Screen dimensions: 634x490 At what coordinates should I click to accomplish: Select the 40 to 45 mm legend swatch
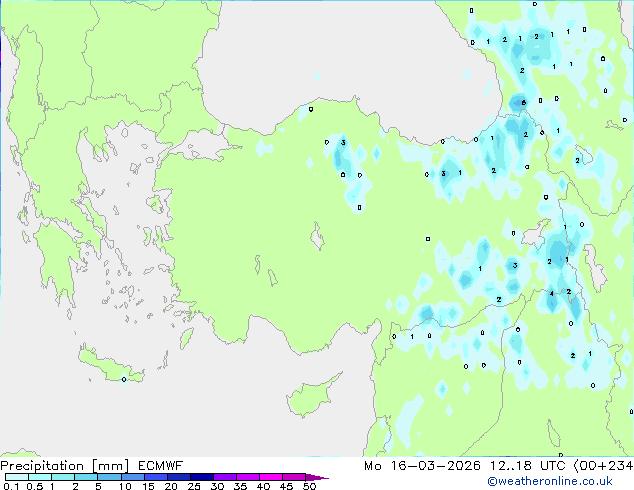point(271,477)
